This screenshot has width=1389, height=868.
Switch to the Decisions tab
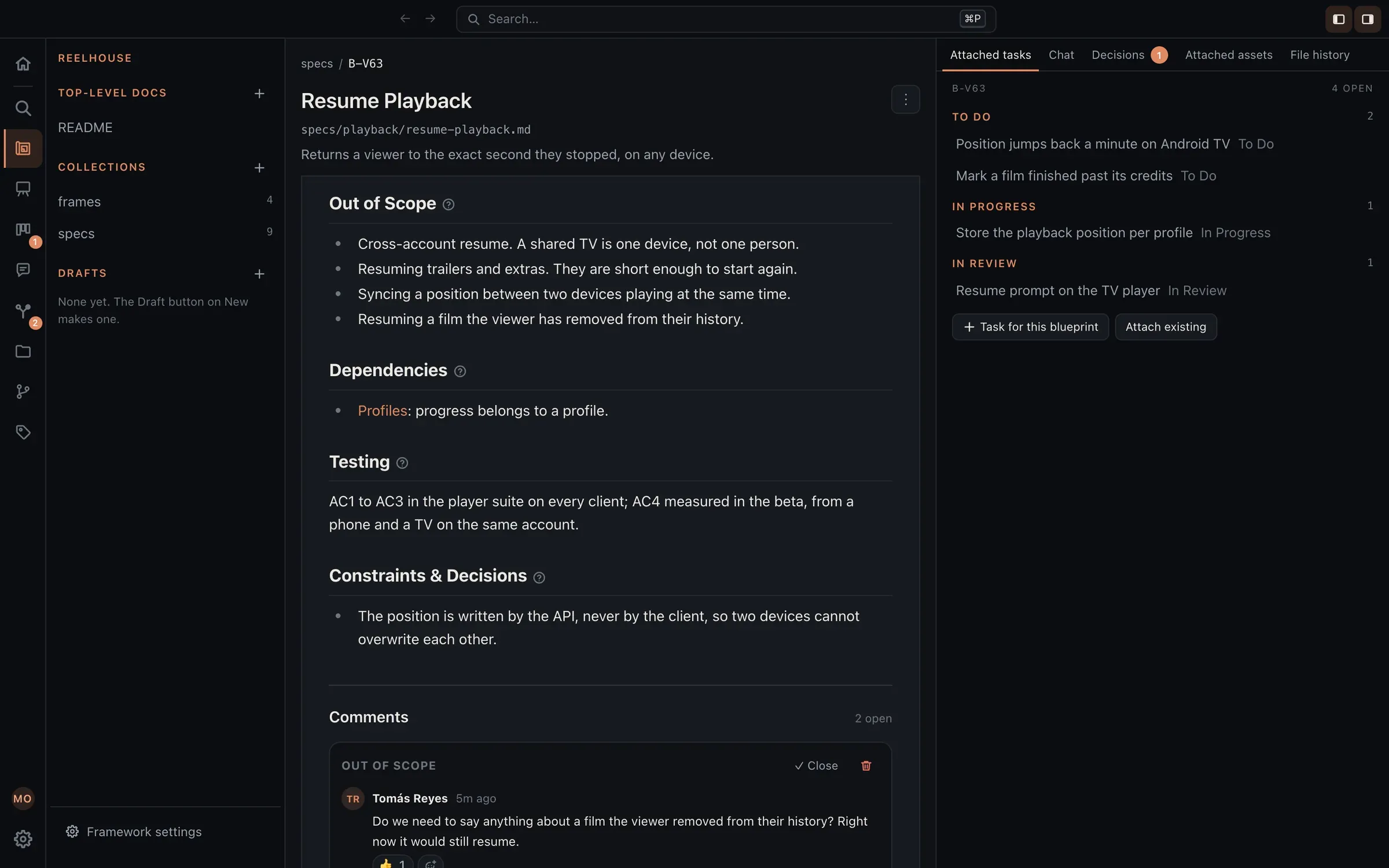(x=1129, y=55)
